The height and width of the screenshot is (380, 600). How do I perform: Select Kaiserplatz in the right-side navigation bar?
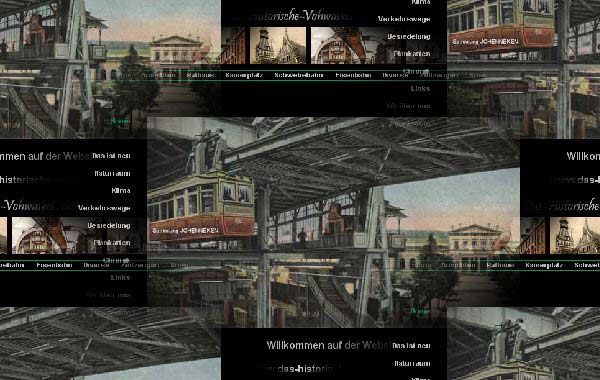(x=544, y=265)
